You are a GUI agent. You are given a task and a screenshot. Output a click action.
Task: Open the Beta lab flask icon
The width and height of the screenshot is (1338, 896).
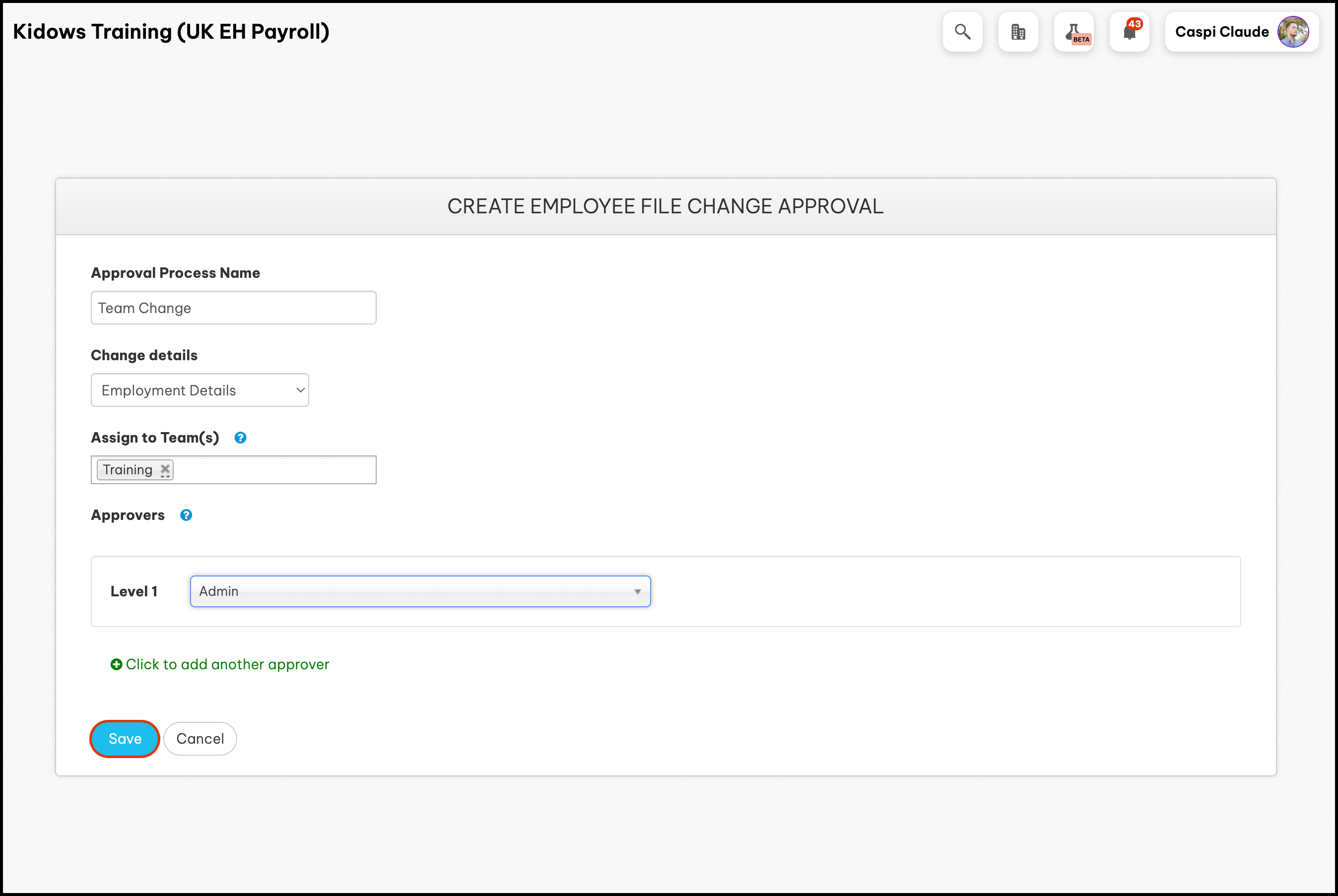[1074, 32]
